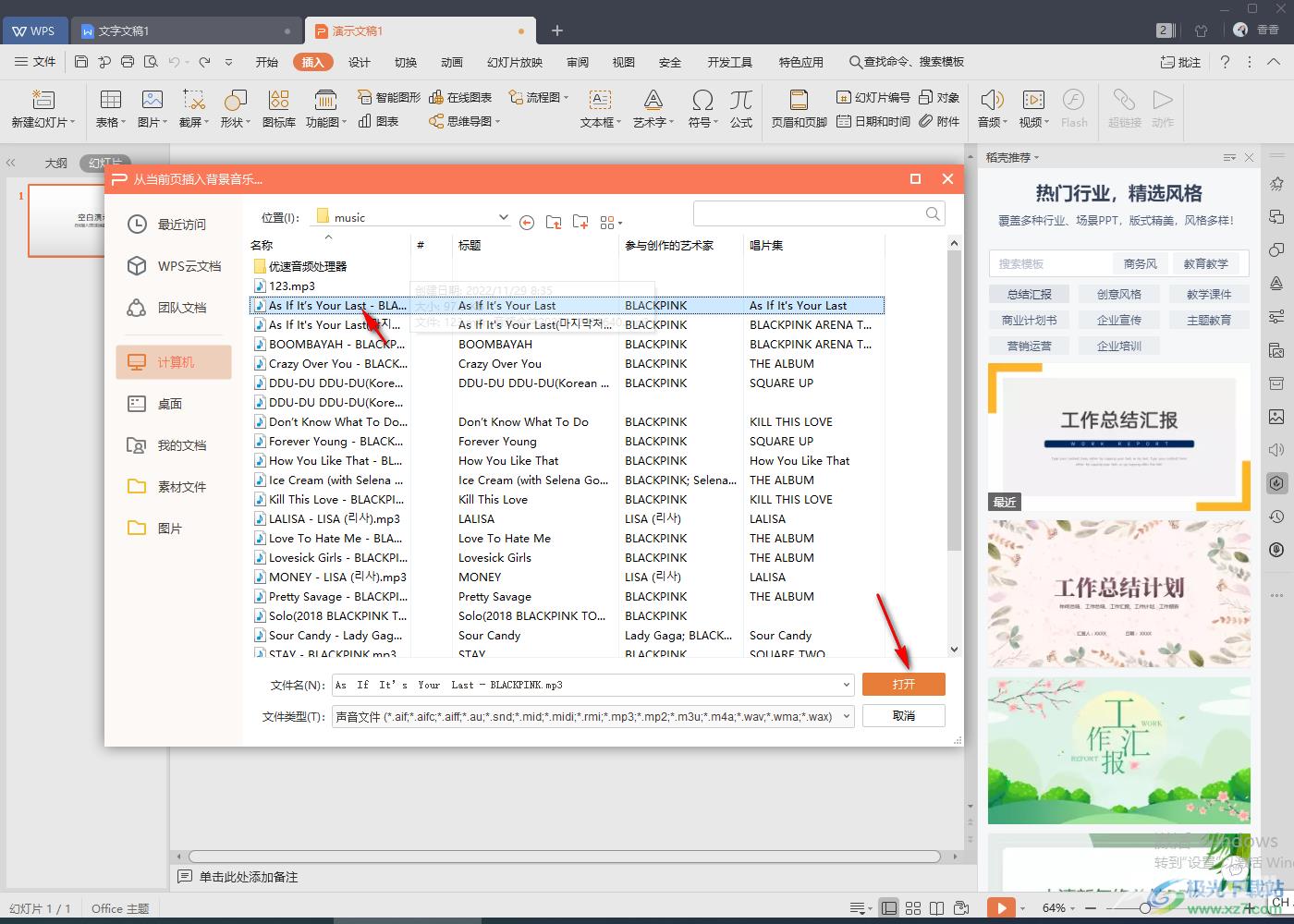Go back to previous folder icon

(527, 222)
